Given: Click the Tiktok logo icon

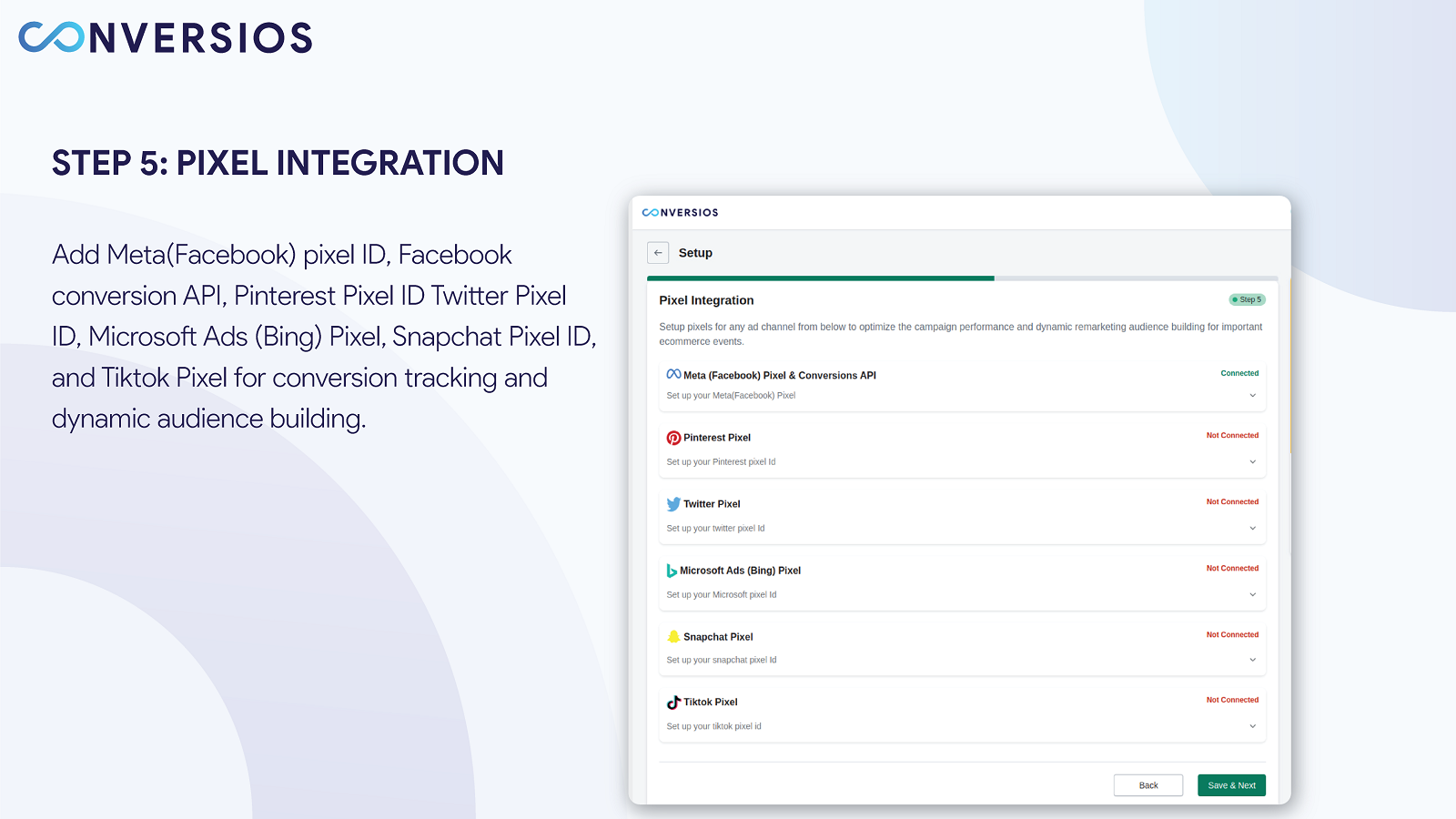Looking at the screenshot, I should pos(673,703).
